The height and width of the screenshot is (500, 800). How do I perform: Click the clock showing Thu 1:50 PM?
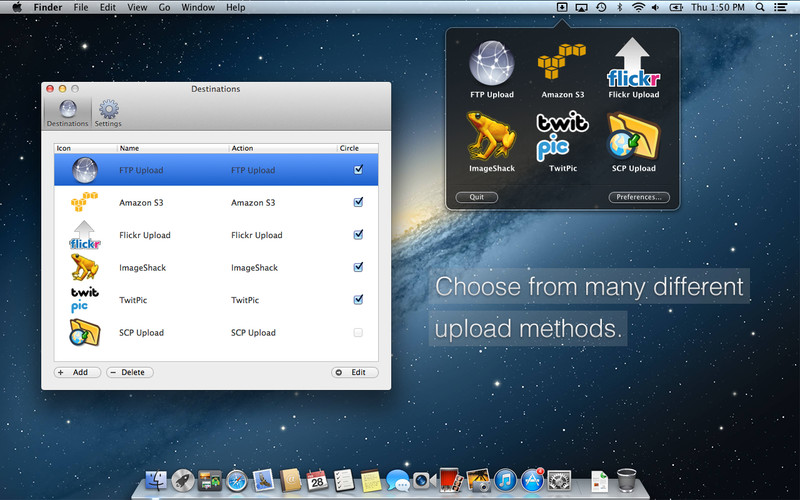tap(718, 7)
